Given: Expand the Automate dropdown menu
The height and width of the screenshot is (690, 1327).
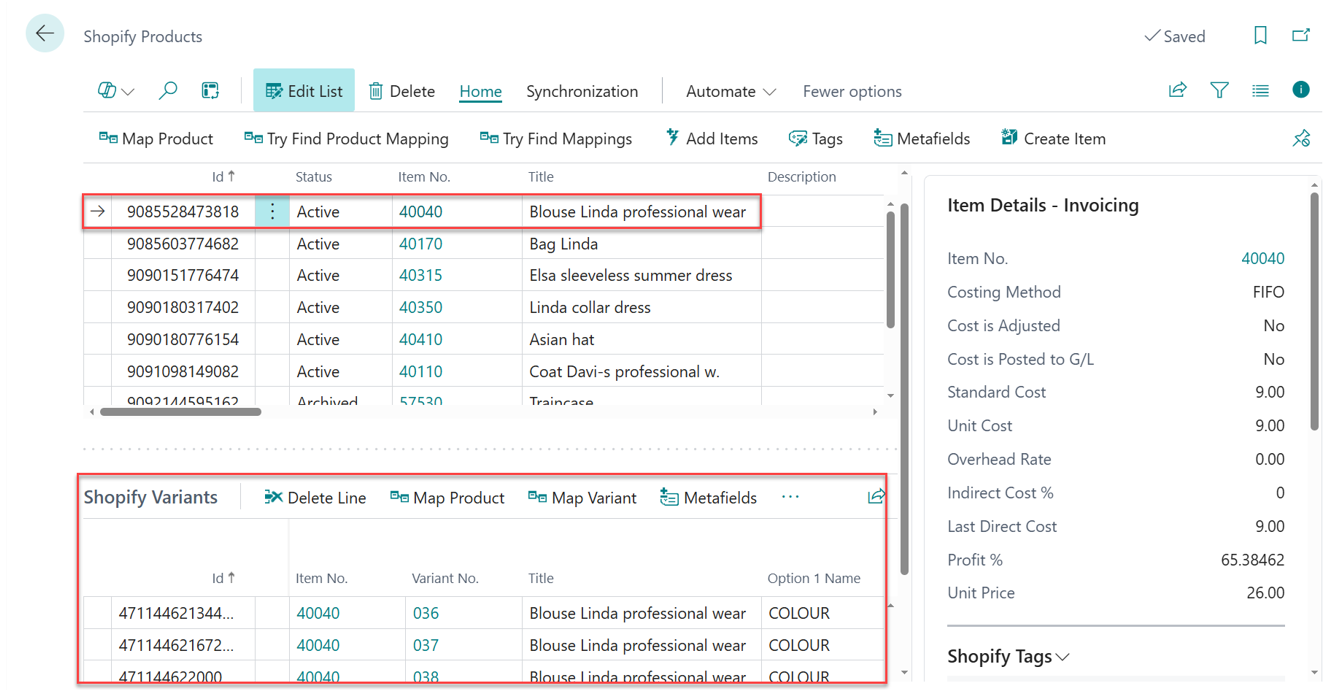Looking at the screenshot, I should coord(730,91).
